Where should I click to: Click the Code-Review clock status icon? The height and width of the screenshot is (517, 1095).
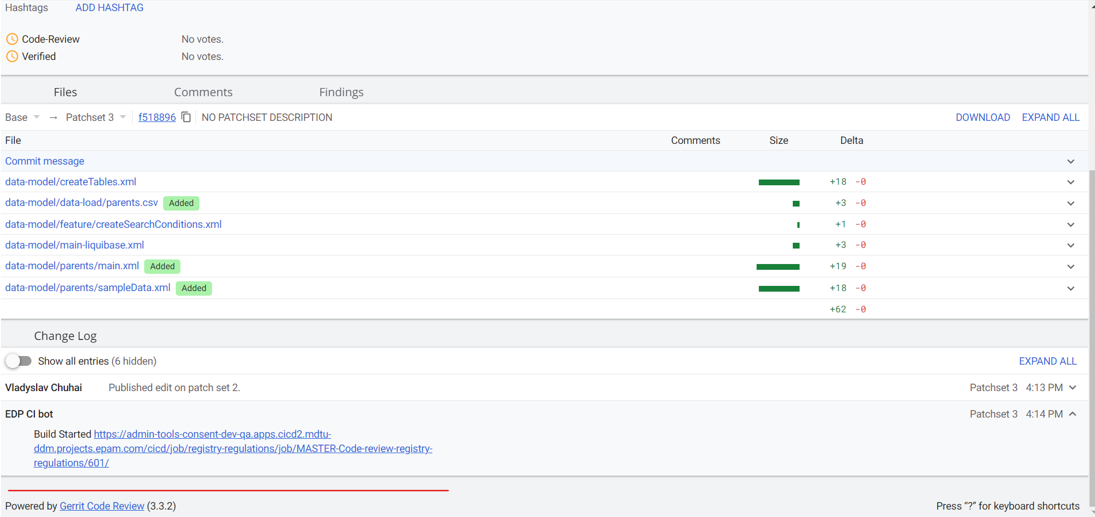(x=12, y=39)
